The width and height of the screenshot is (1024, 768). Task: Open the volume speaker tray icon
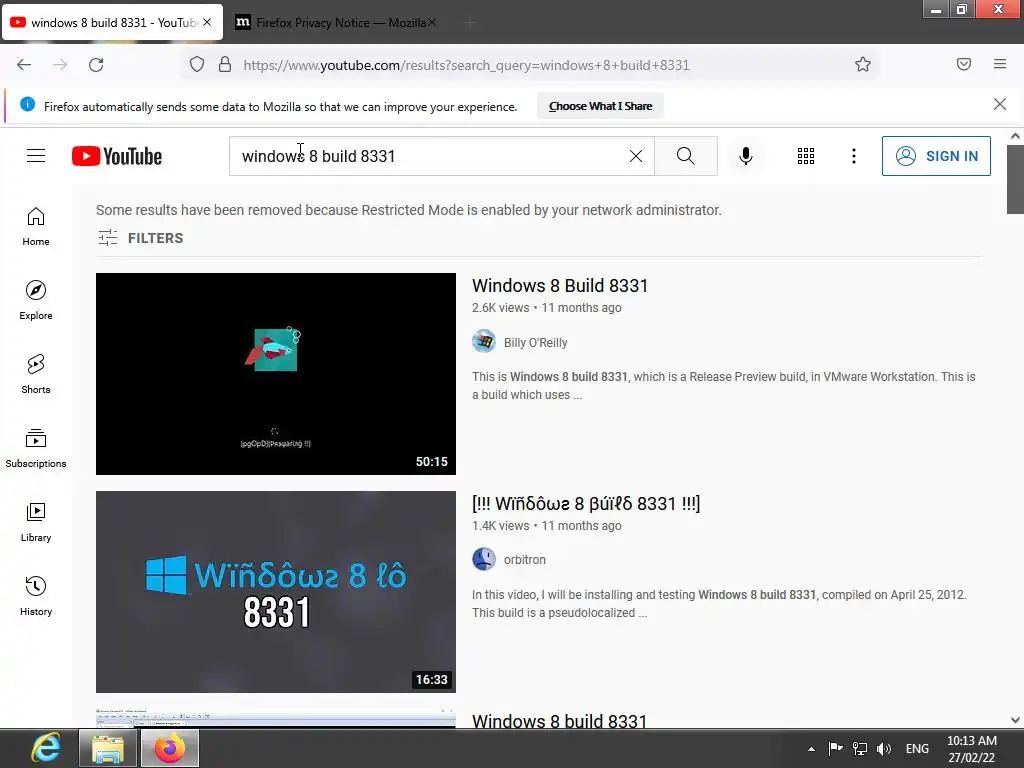coord(884,748)
